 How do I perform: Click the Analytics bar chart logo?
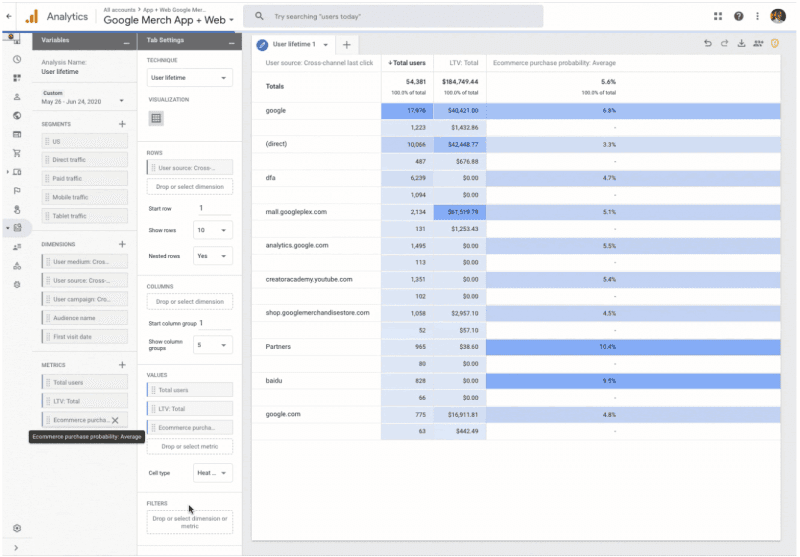(32, 17)
